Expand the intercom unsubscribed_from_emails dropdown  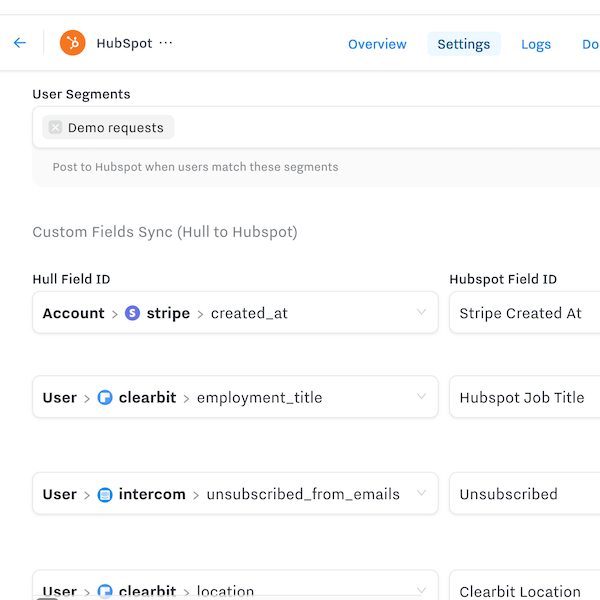coord(421,494)
